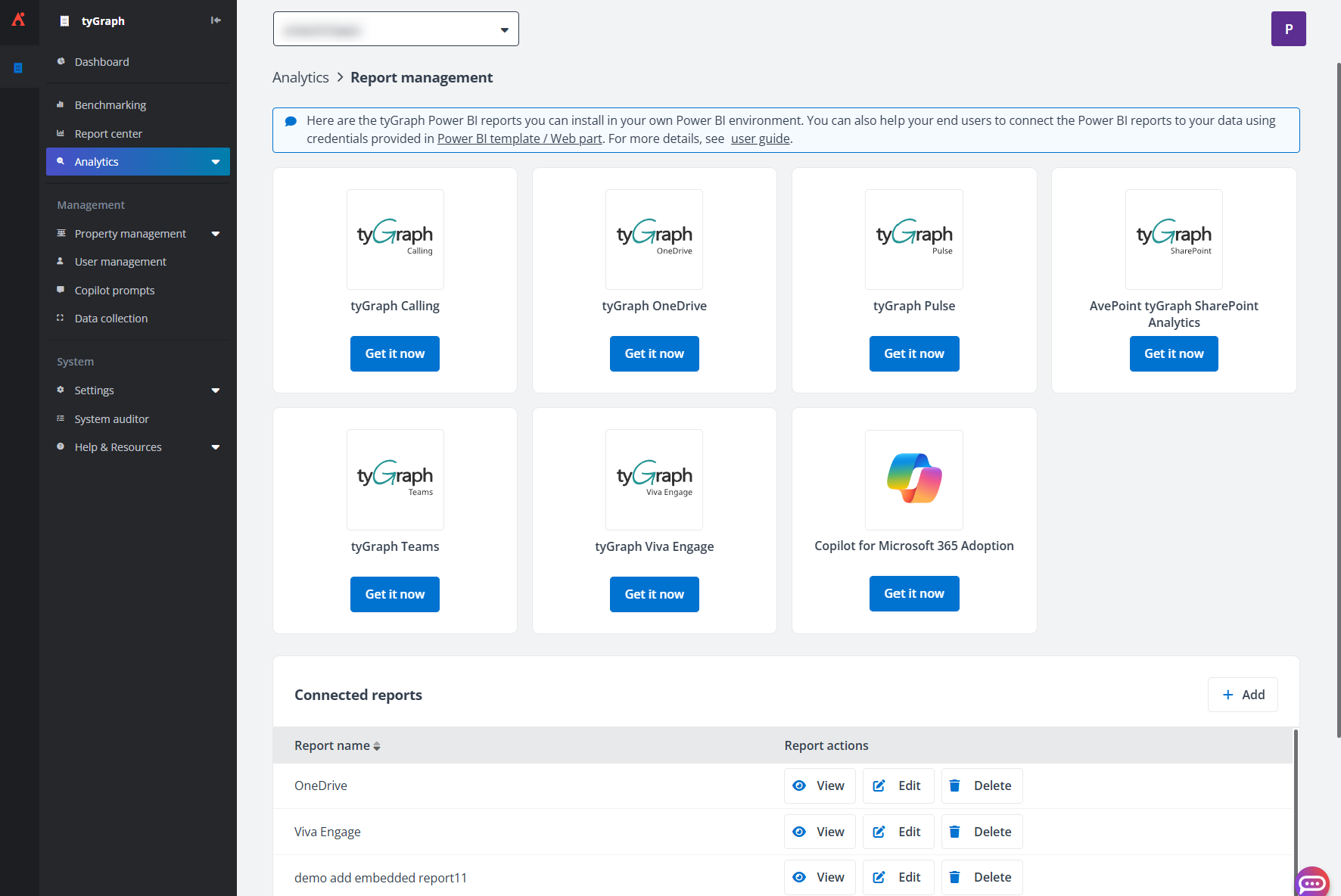This screenshot has height=896, width=1341.
Task: Open User management from the sidebar
Action: pos(120,261)
